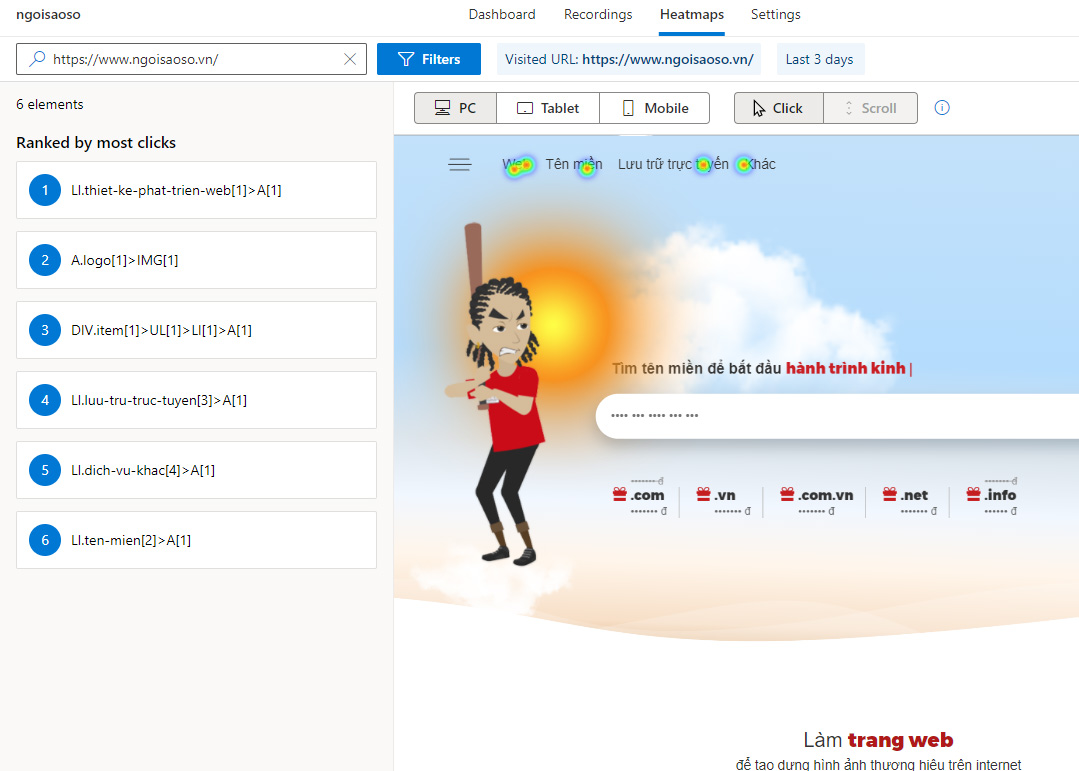Click the magnifier icon in the URL field
The image size is (1079, 771).
click(x=36, y=59)
